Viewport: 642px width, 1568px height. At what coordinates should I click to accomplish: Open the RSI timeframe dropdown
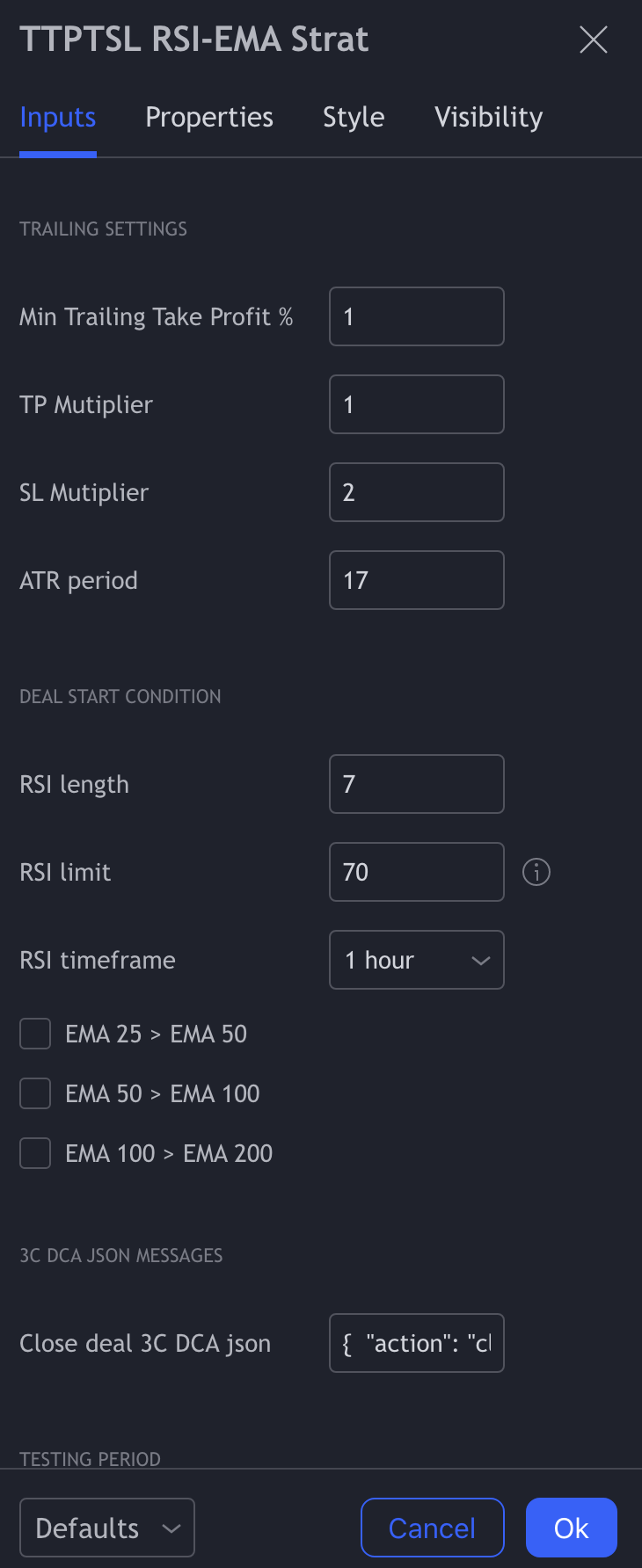[416, 960]
